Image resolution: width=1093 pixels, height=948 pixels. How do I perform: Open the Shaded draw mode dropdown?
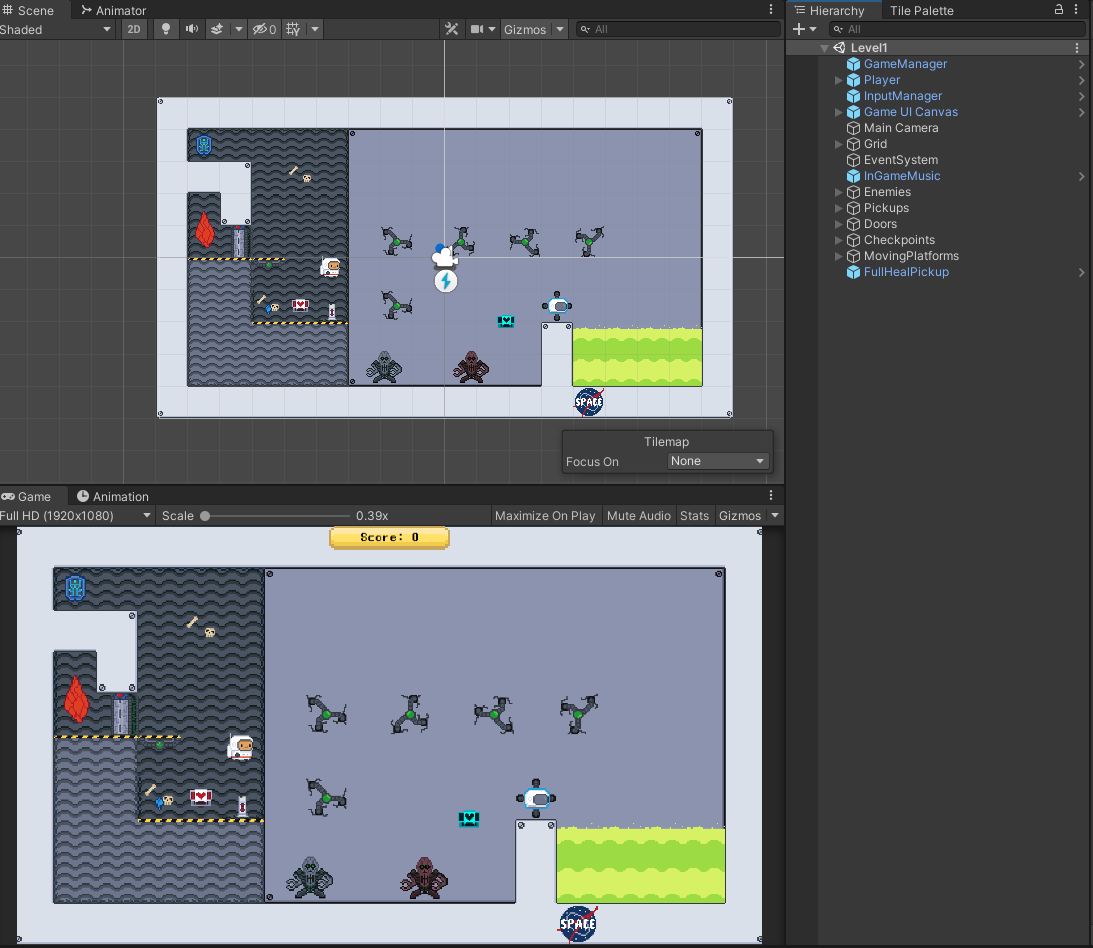(x=55, y=29)
